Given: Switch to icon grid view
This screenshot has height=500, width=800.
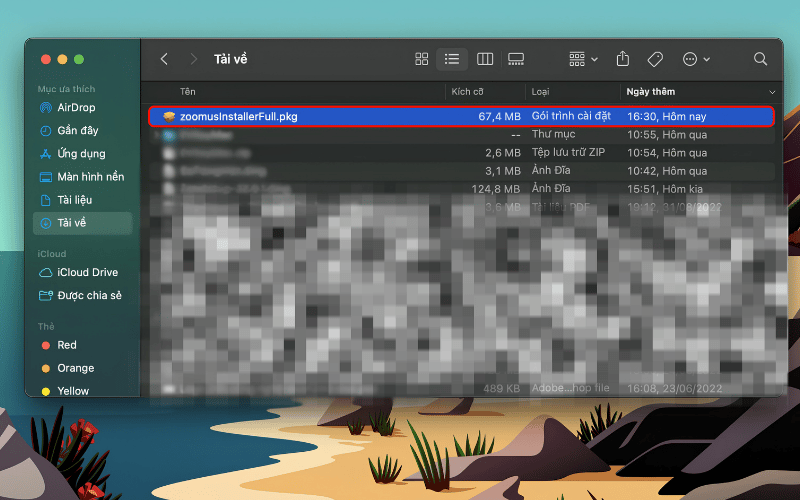Looking at the screenshot, I should 421,59.
